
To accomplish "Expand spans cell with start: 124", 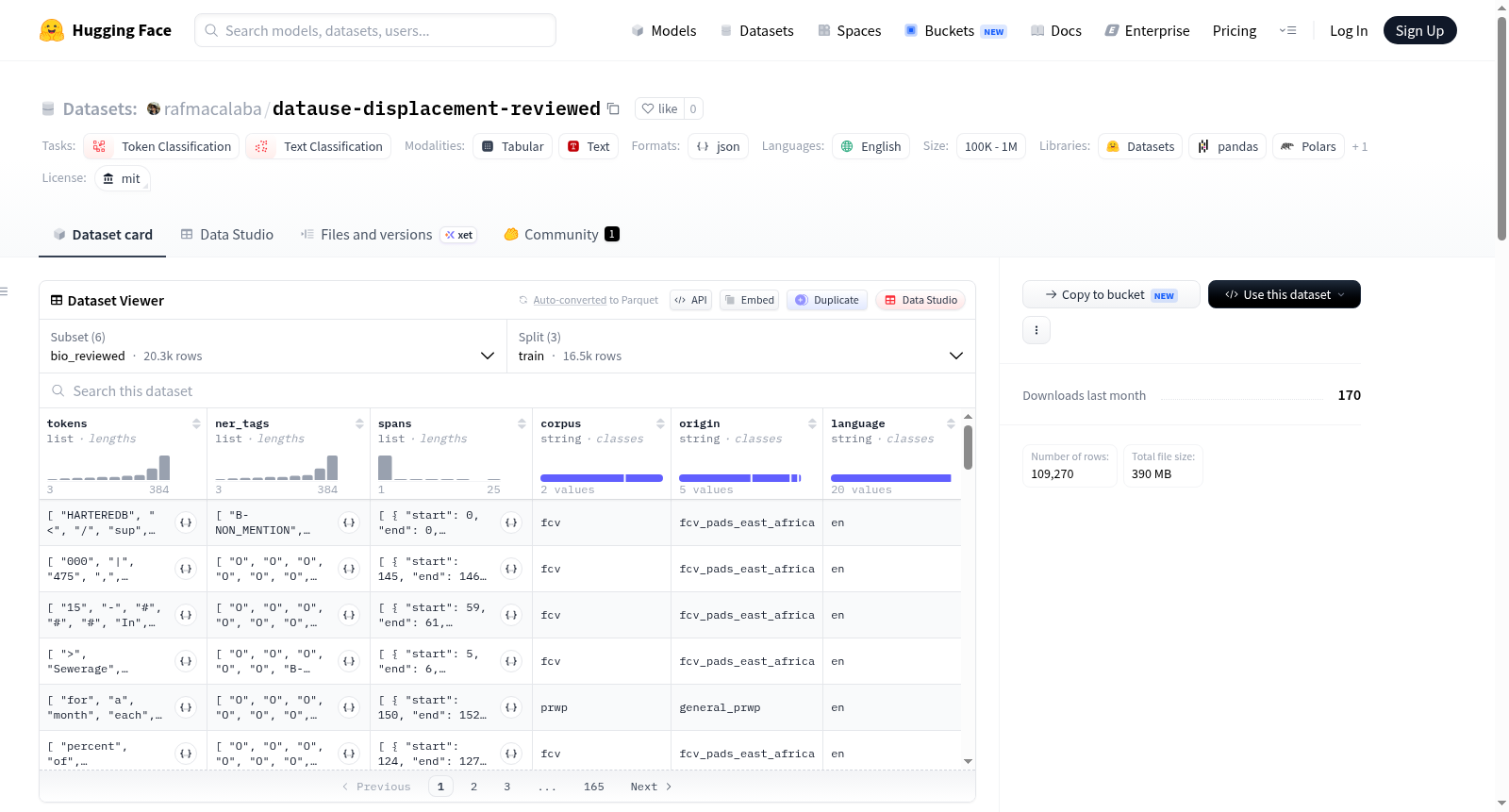I will (511, 754).
